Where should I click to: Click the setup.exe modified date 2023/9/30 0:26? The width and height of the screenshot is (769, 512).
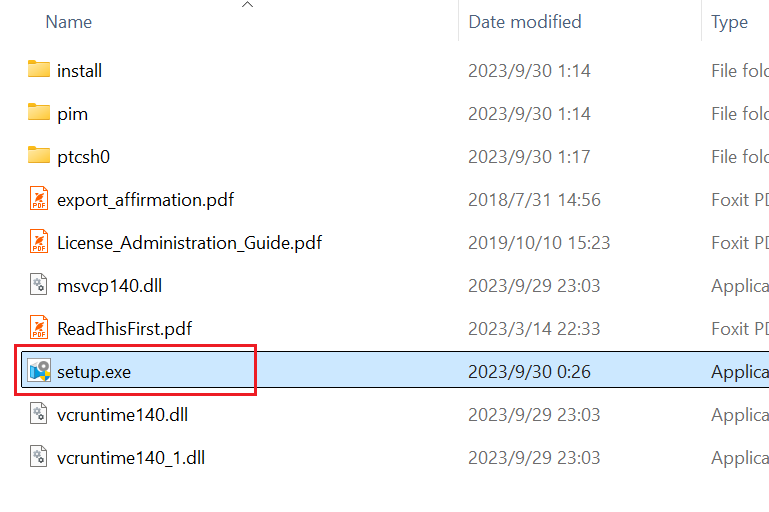tap(529, 372)
